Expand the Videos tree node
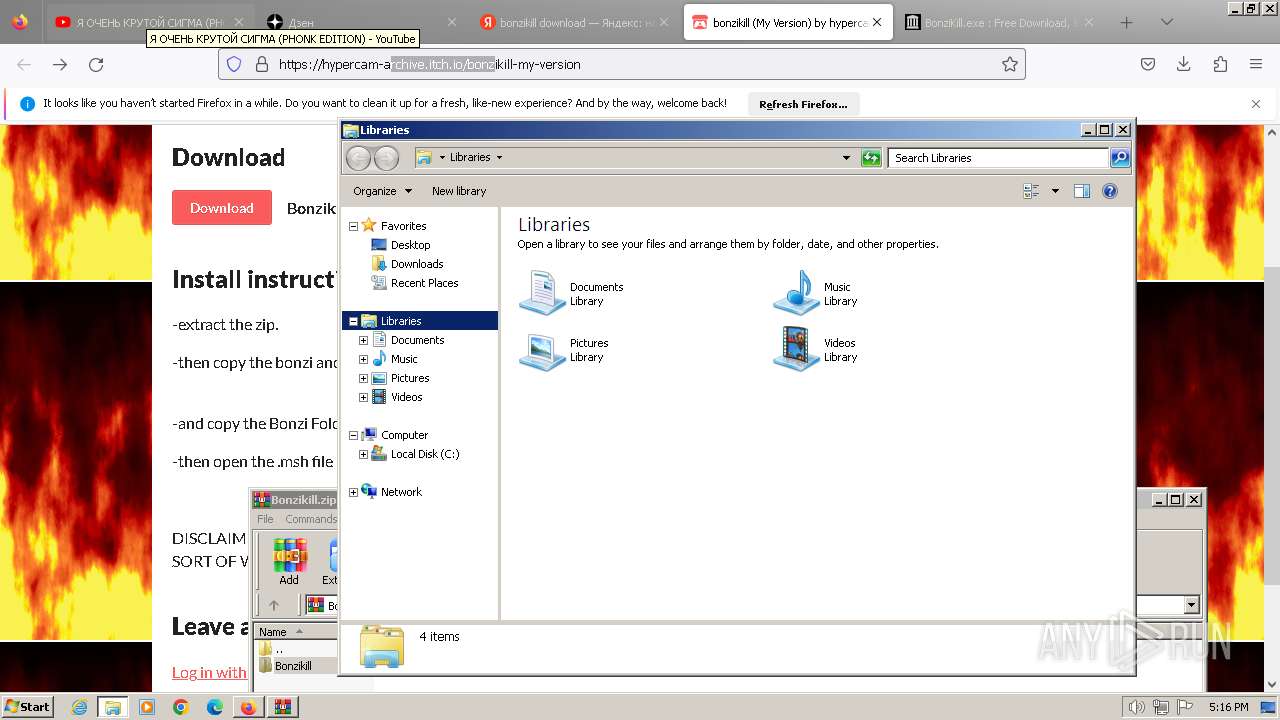Image resolution: width=1280 pixels, height=720 pixels. point(364,397)
